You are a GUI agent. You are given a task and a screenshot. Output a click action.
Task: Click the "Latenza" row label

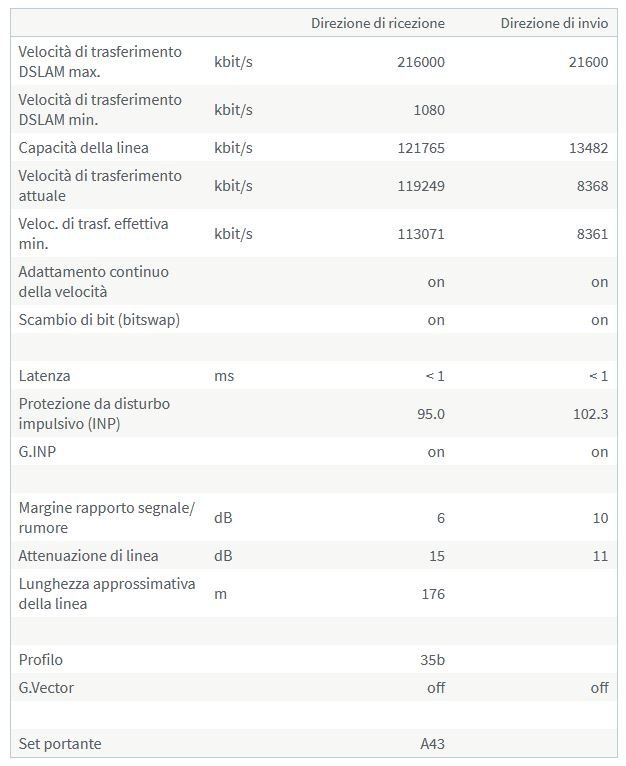[x=44, y=376]
